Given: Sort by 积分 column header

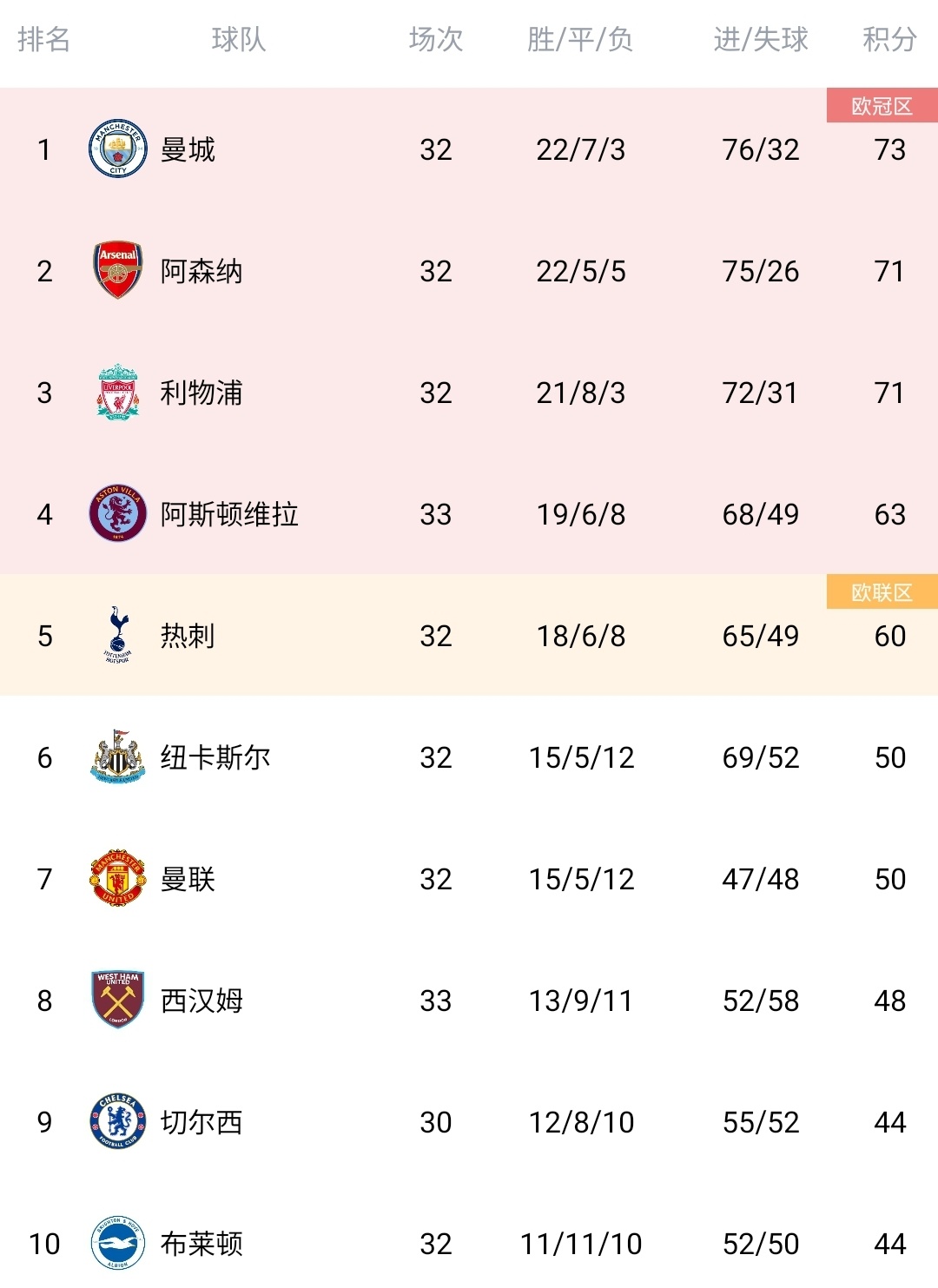Looking at the screenshot, I should (x=889, y=39).
